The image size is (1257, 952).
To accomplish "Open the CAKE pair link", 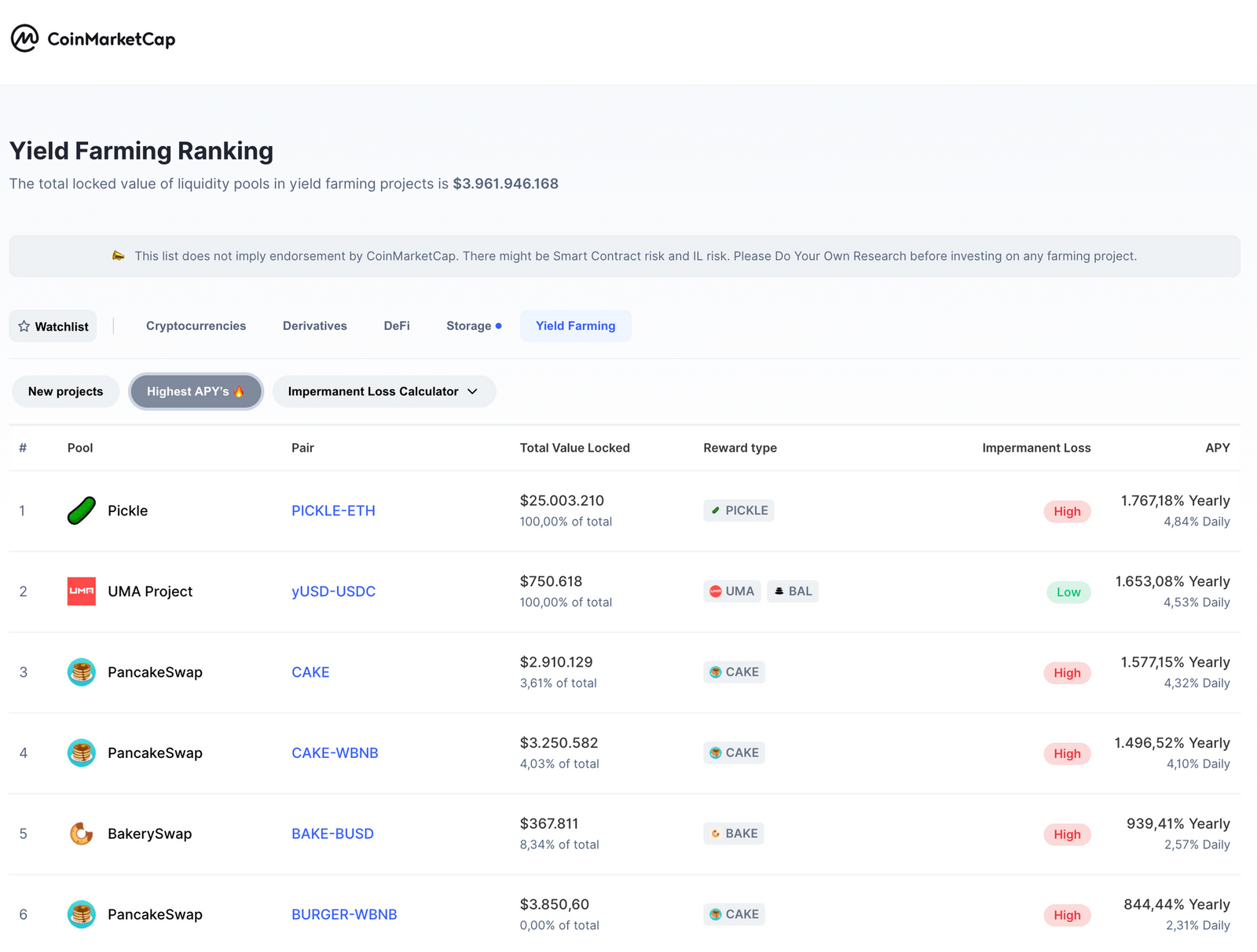I will point(310,672).
